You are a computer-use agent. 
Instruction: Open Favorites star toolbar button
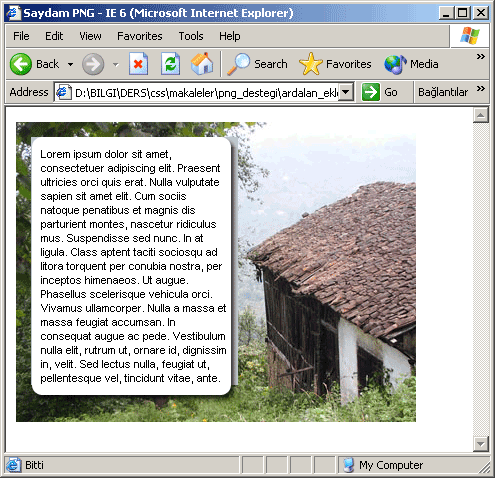335,64
